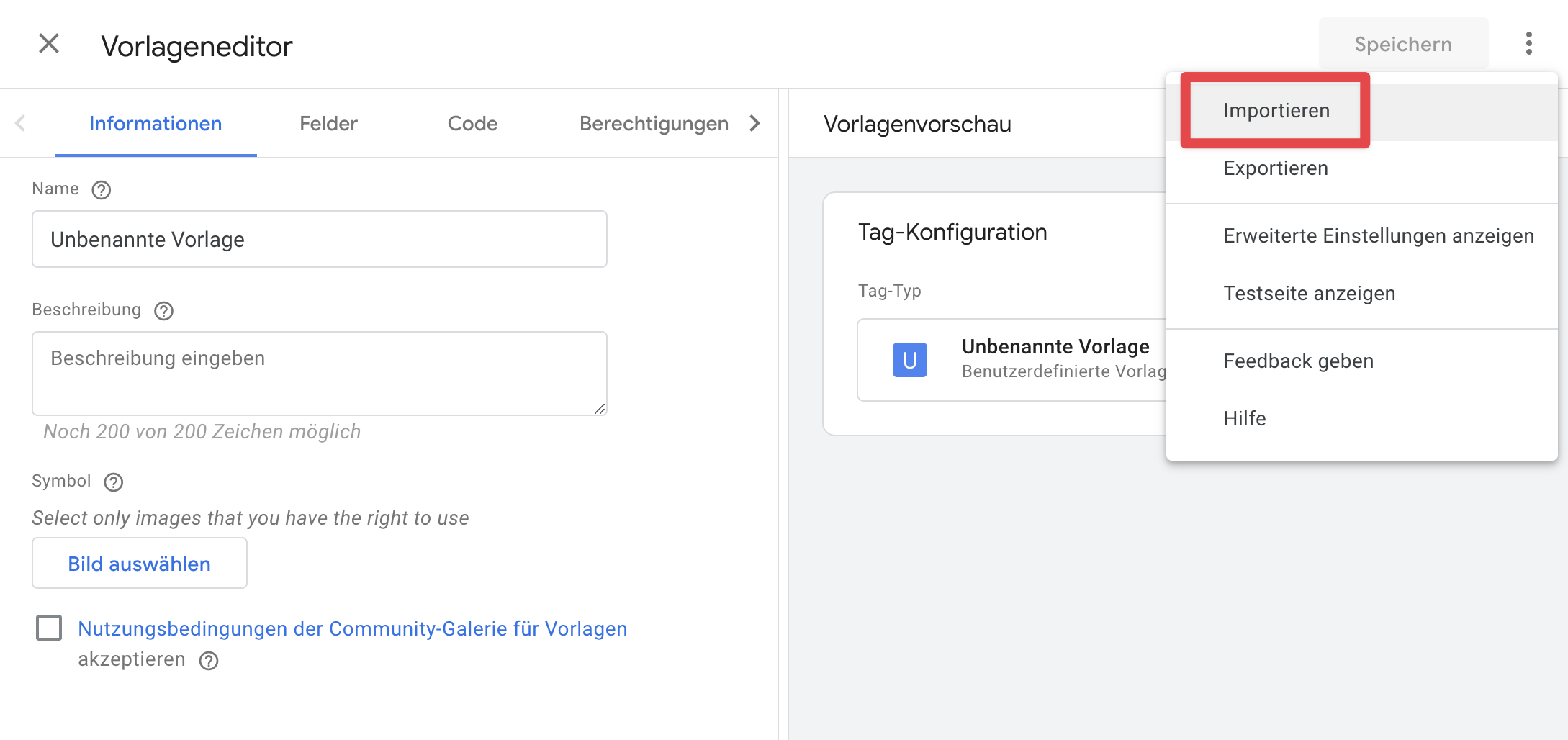Image resolution: width=1568 pixels, height=740 pixels.
Task: Click the help icon next to Symbol
Action: [x=114, y=482]
